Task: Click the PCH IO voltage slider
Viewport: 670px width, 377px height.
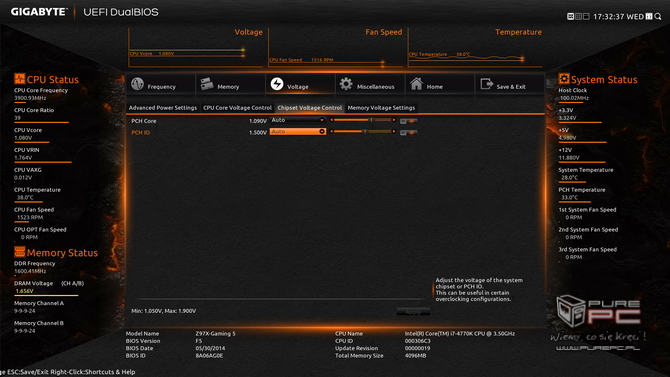Action: point(362,132)
